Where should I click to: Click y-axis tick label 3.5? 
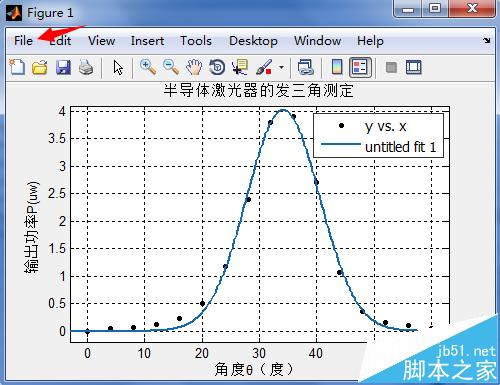(57, 139)
